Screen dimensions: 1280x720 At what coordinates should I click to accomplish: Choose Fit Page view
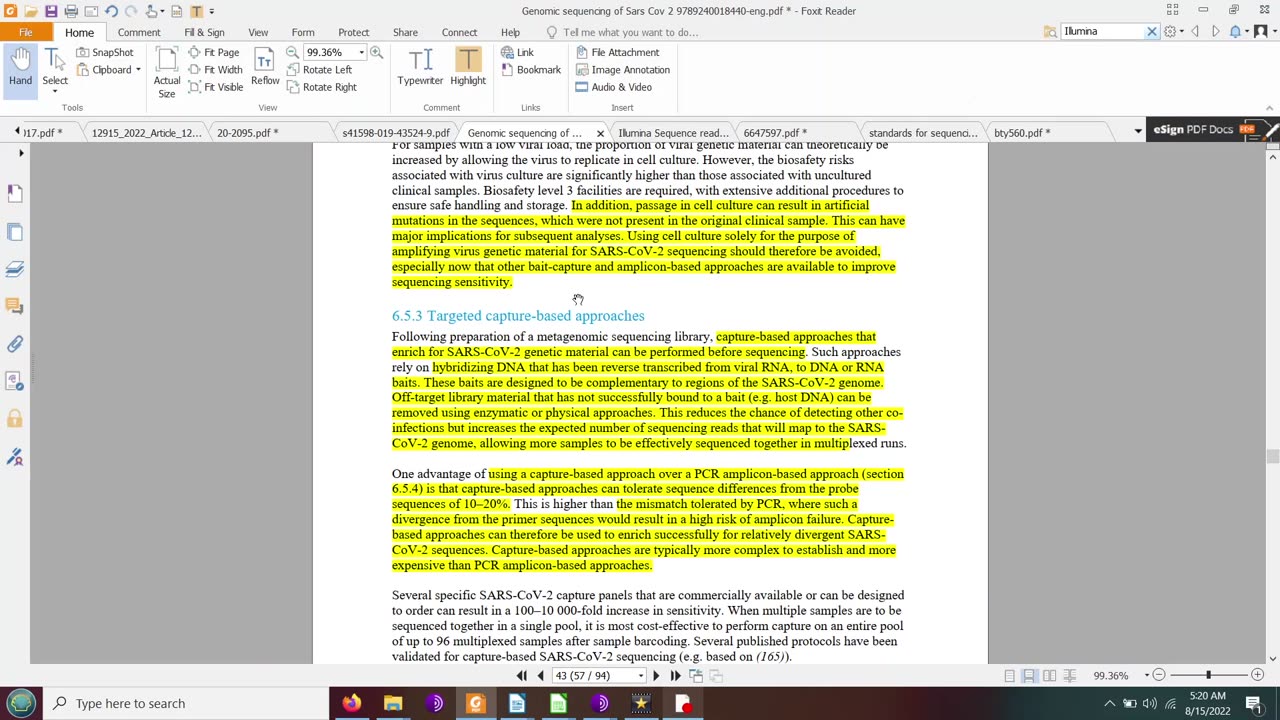click(x=213, y=52)
